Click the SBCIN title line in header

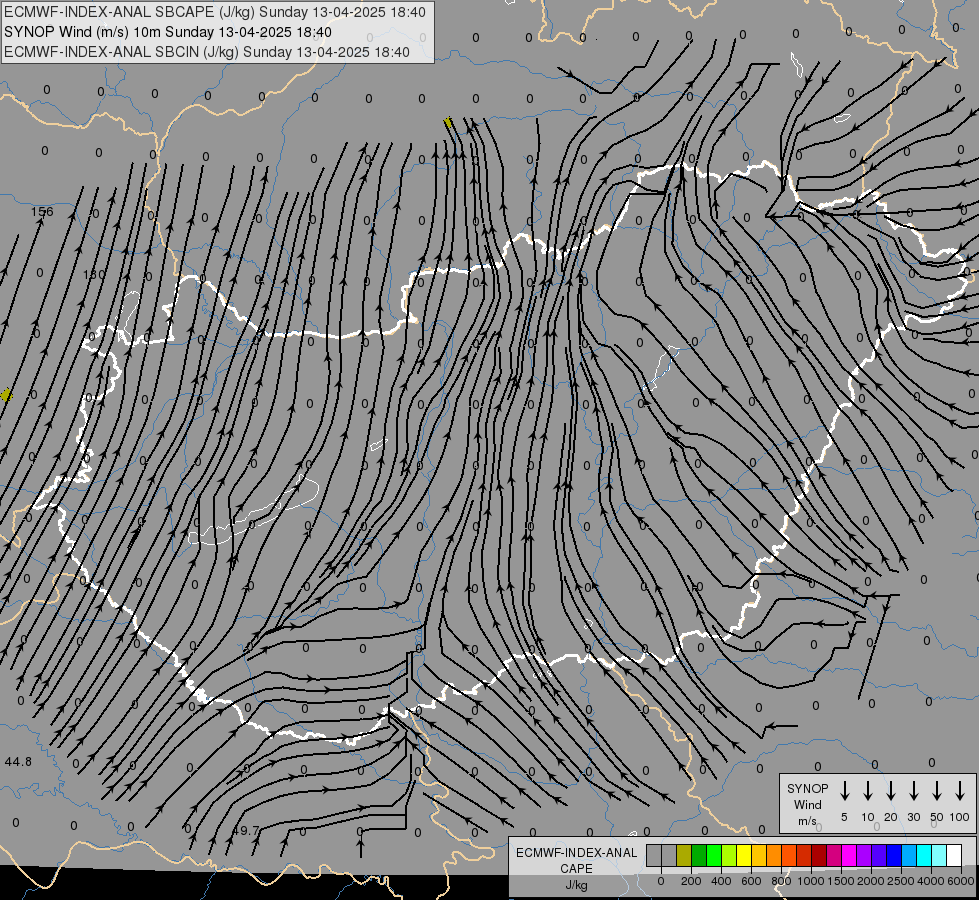pos(207,52)
